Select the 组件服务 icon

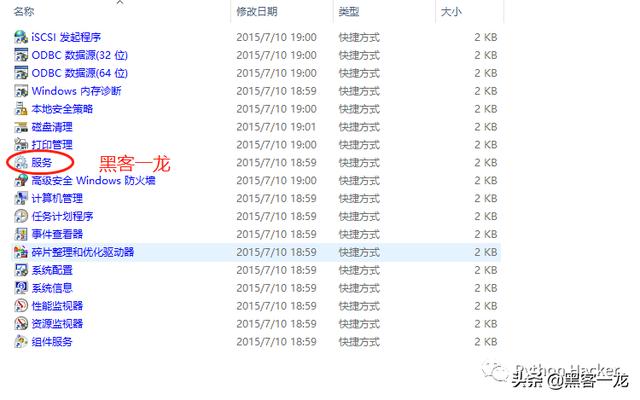pyautogui.click(x=21, y=342)
